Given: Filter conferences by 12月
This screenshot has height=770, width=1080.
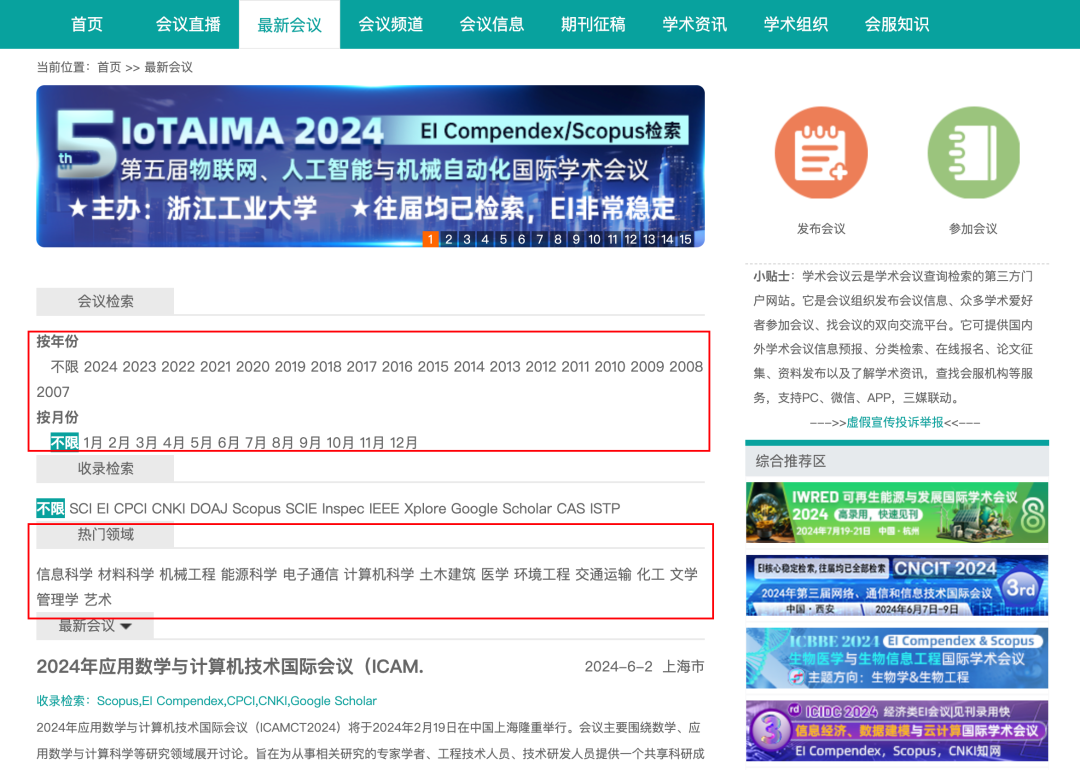Looking at the screenshot, I should point(404,442).
